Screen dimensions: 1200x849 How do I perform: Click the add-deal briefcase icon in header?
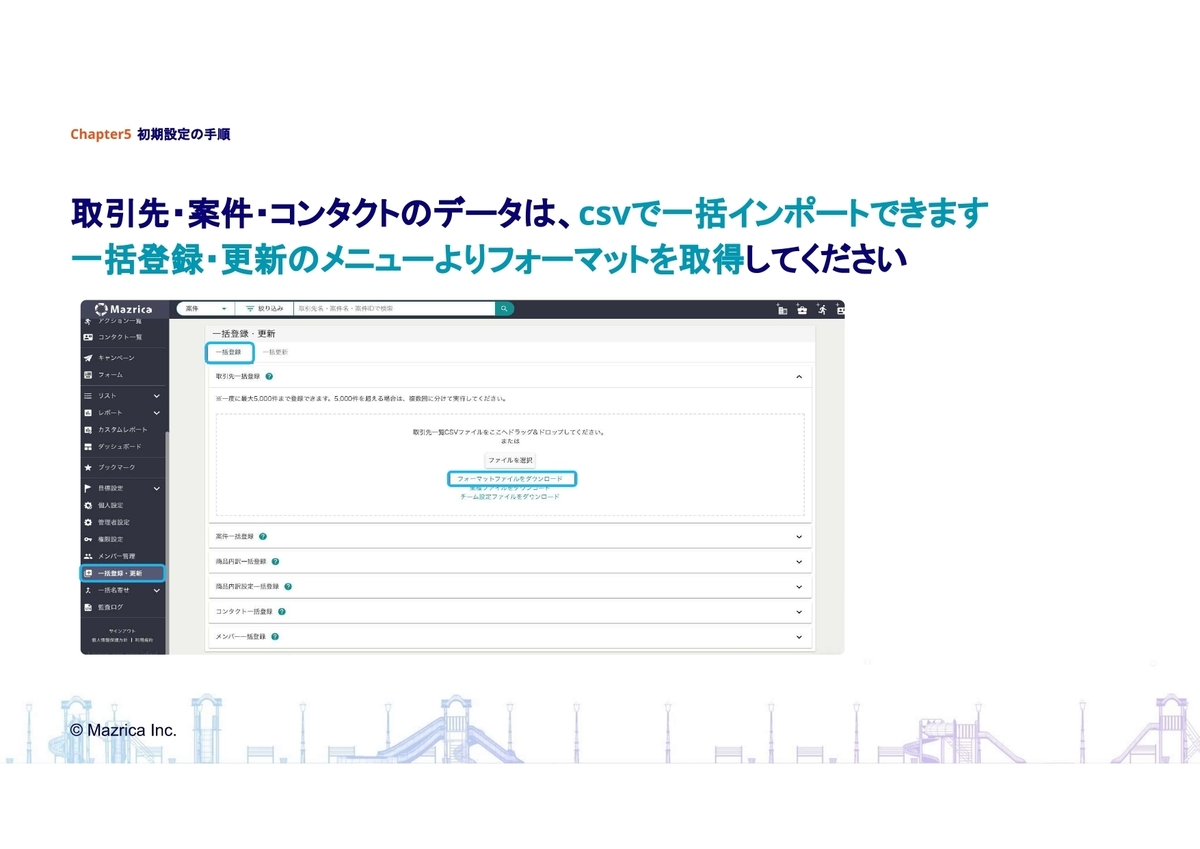tap(802, 310)
